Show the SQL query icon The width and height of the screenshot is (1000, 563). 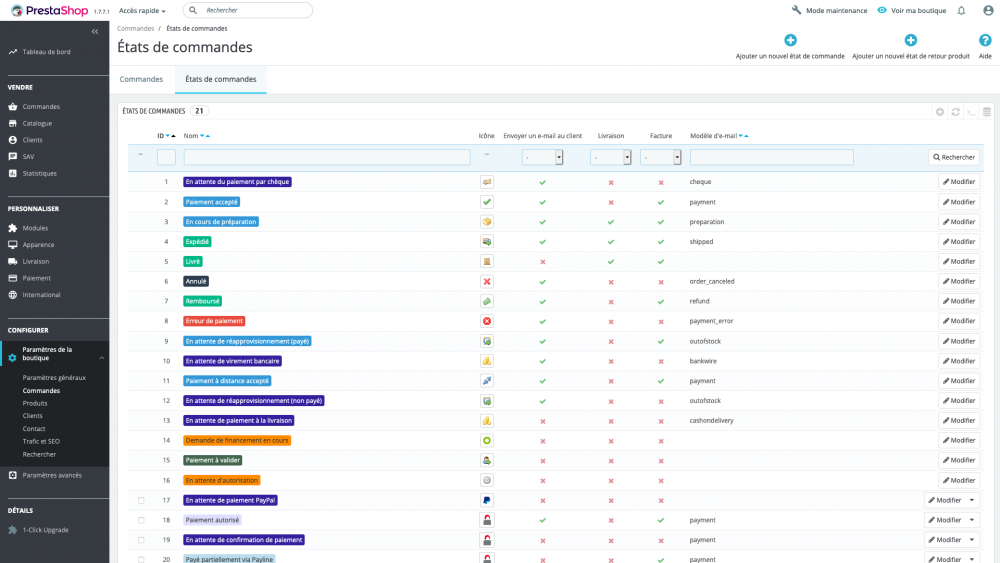tap(971, 112)
